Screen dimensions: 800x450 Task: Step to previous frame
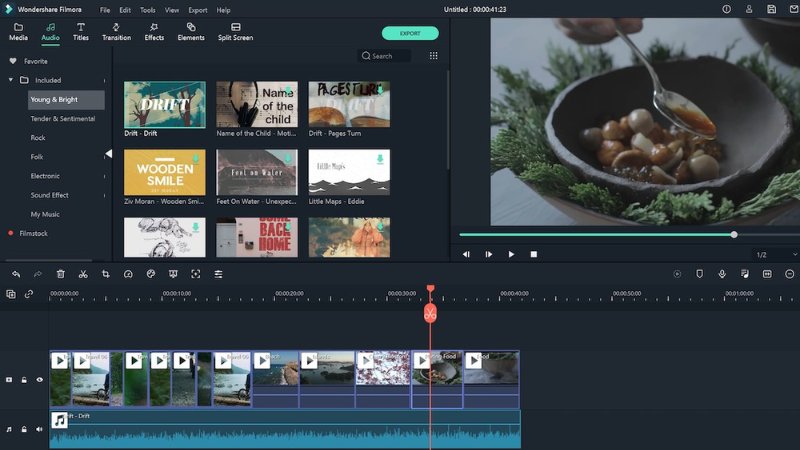click(x=466, y=254)
